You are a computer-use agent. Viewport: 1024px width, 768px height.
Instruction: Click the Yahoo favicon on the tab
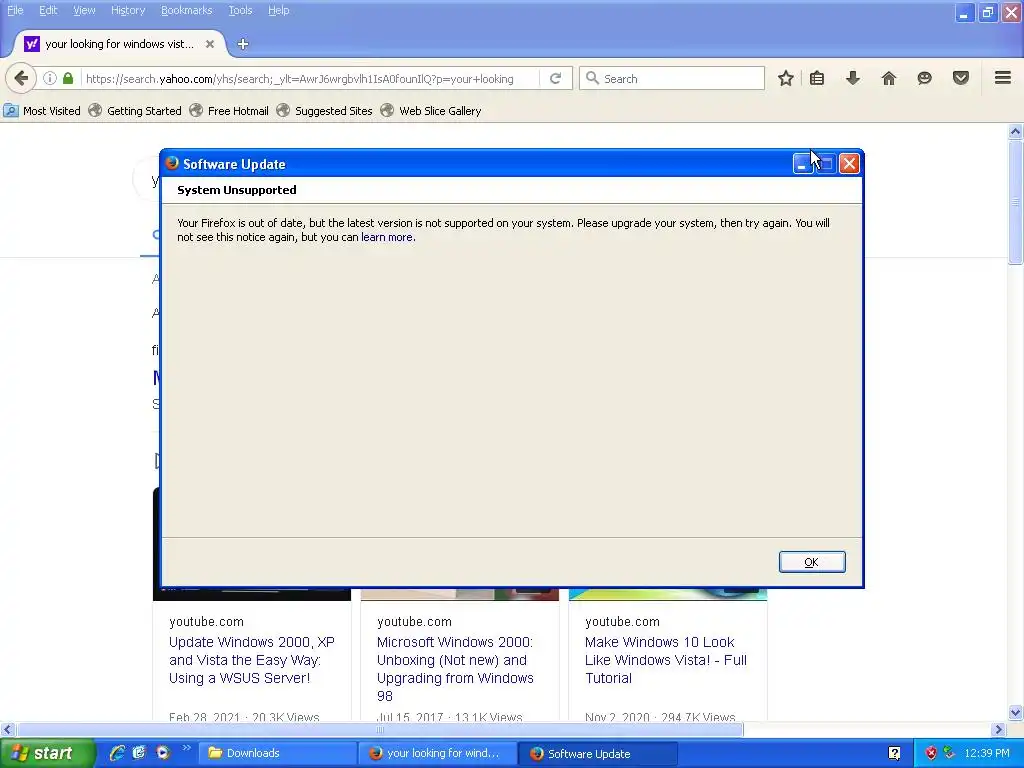(31, 44)
